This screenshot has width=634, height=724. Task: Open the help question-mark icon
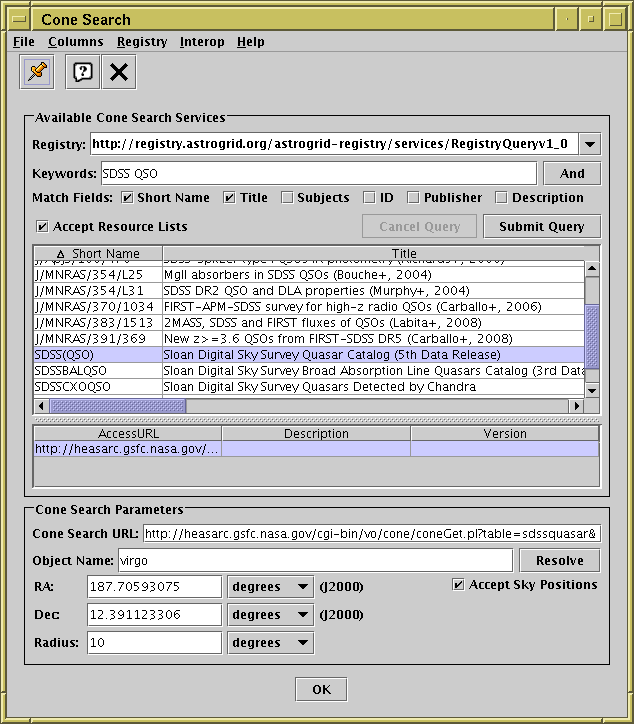coord(83,72)
